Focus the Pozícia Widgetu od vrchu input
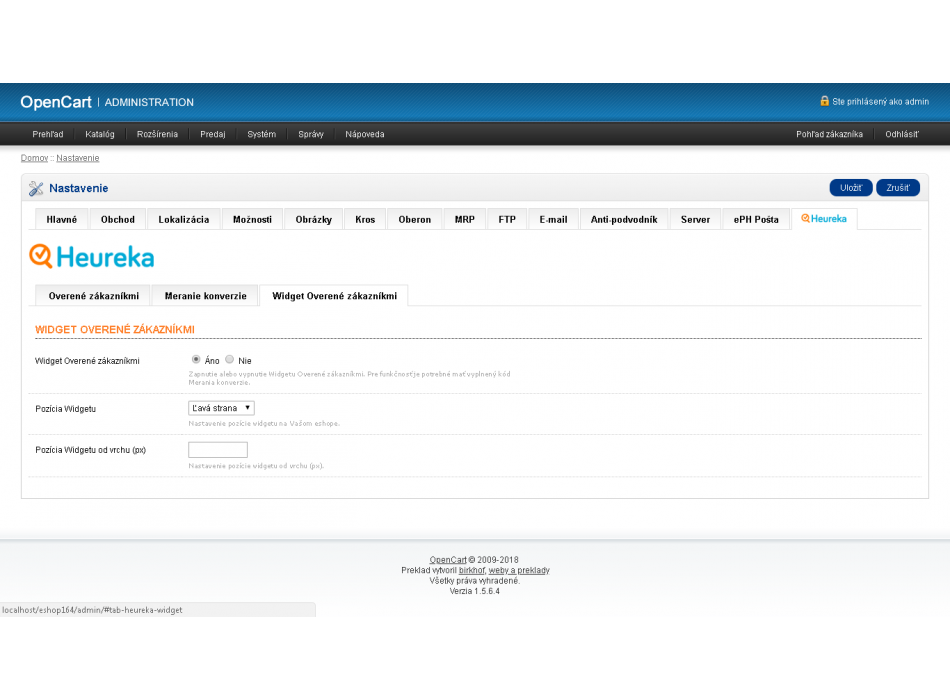The height and width of the screenshot is (700, 950). coord(218,450)
